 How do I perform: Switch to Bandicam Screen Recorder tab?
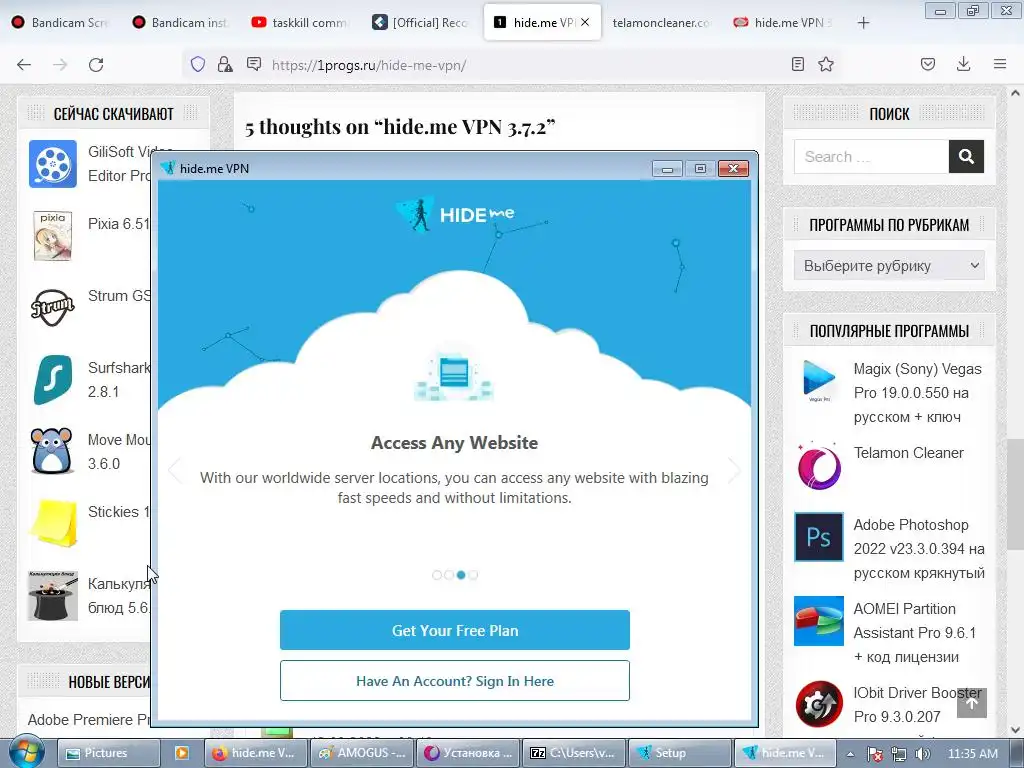[x=60, y=22]
